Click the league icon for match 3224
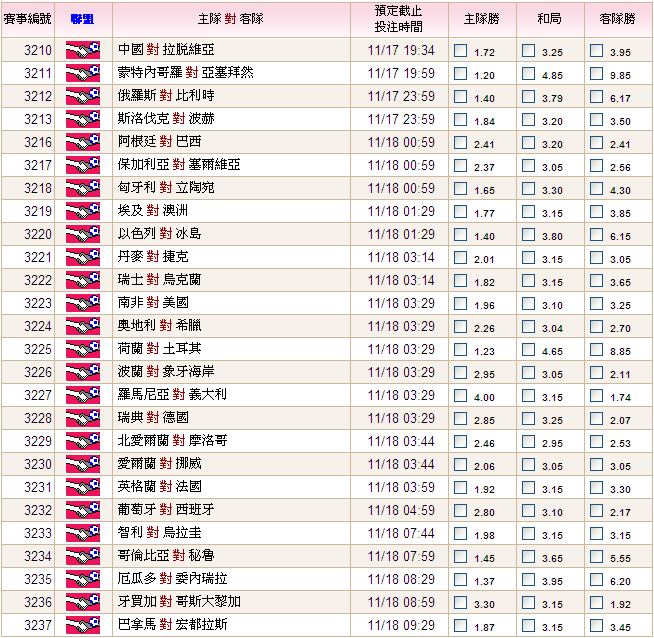The height and width of the screenshot is (638, 654). [x=83, y=326]
